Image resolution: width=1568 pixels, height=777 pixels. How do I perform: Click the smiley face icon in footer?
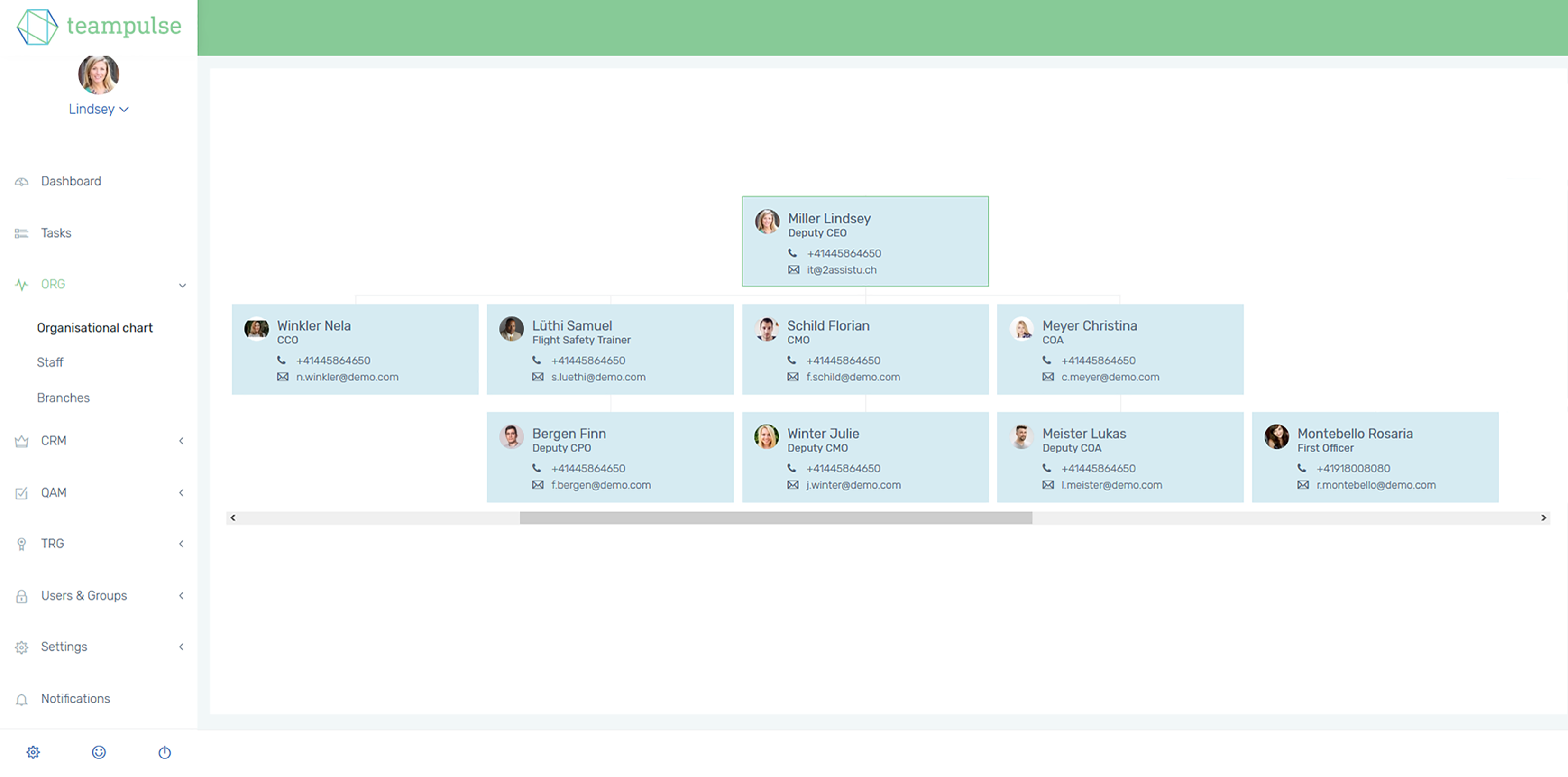click(99, 752)
